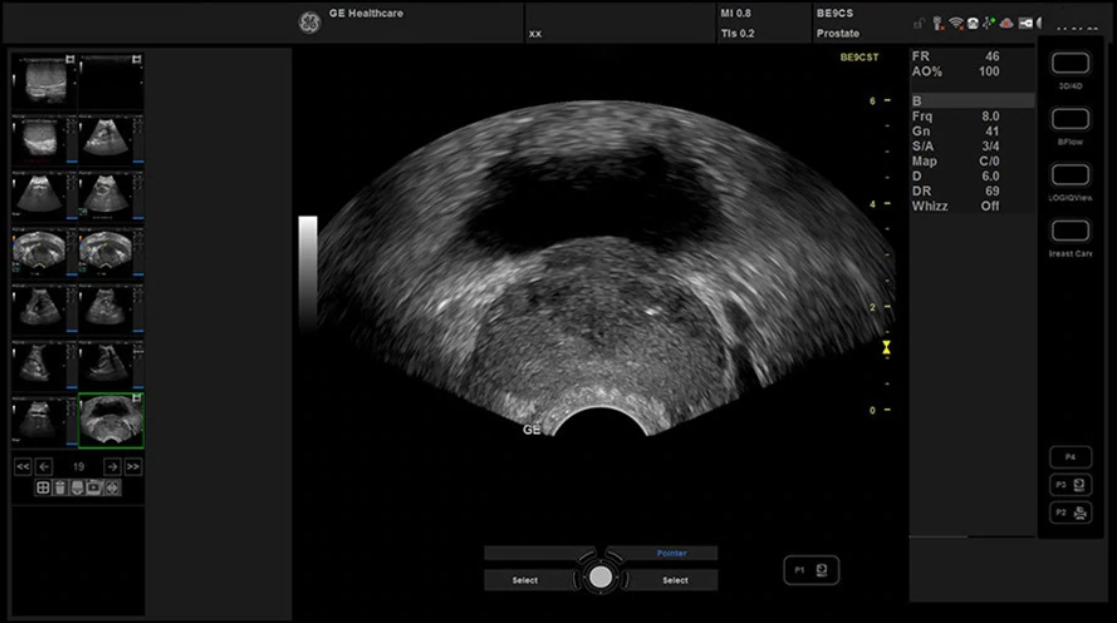Viewport: 1117px width, 623px height.
Task: Click the grid layout icon below clipboard
Action: (43, 488)
